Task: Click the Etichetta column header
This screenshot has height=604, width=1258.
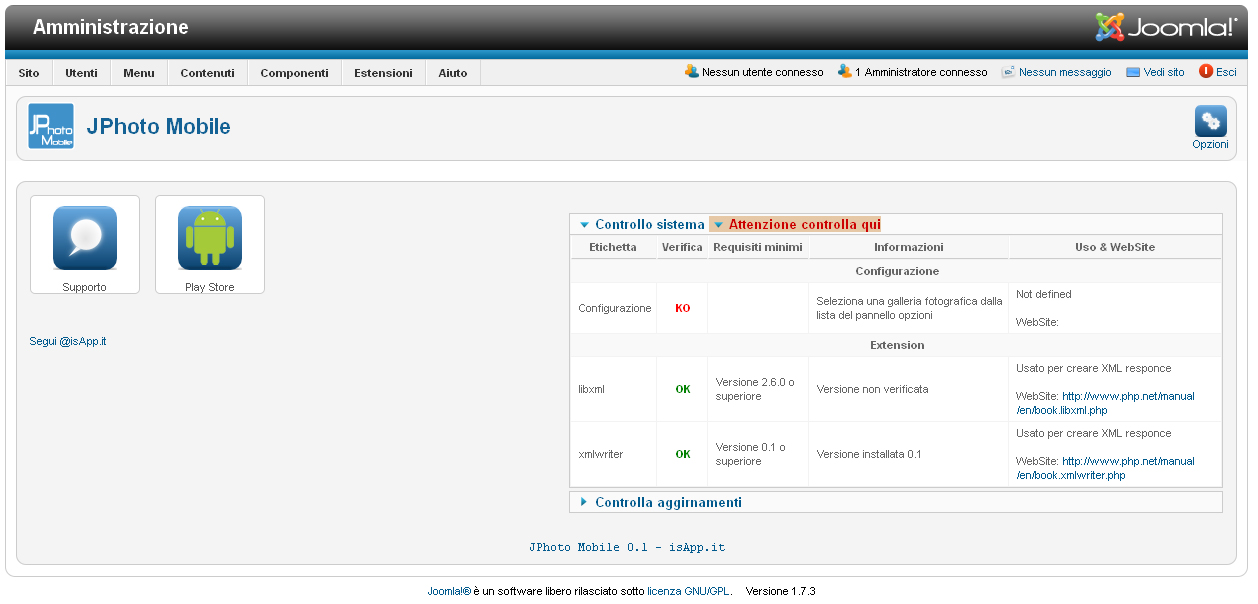Action: coord(613,247)
